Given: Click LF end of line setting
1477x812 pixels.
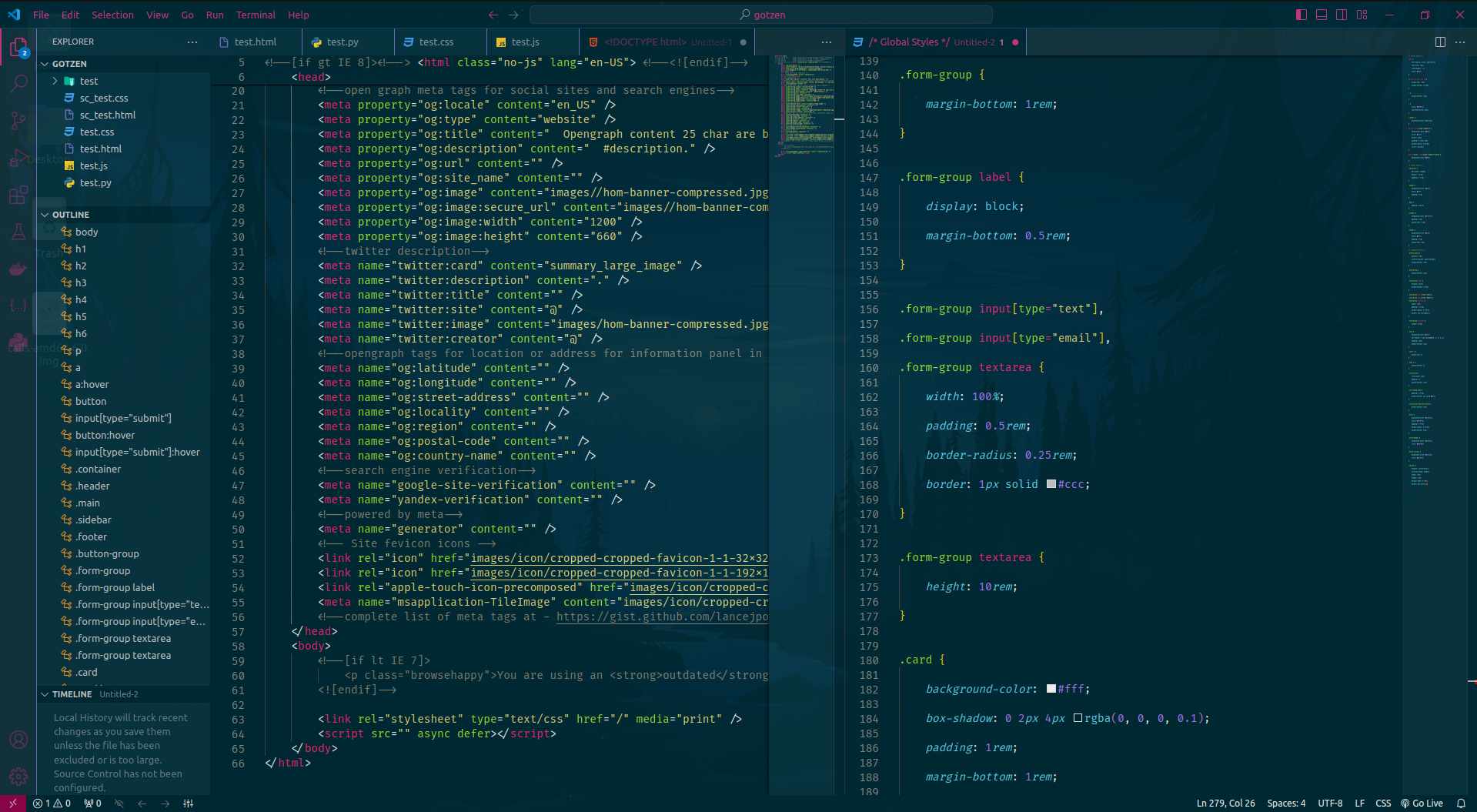Looking at the screenshot, I should [x=1359, y=804].
